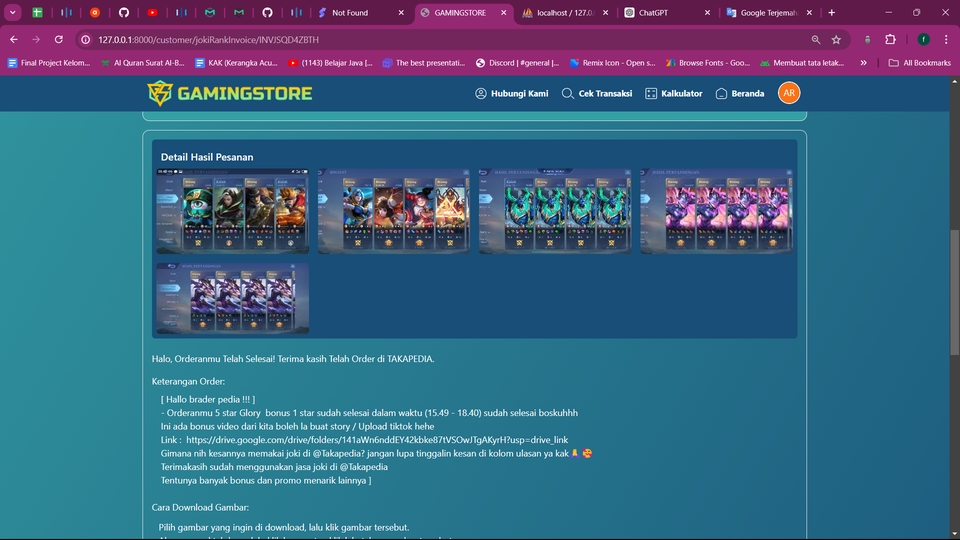Open Cek Transaksi in navbar

[x=597, y=93]
